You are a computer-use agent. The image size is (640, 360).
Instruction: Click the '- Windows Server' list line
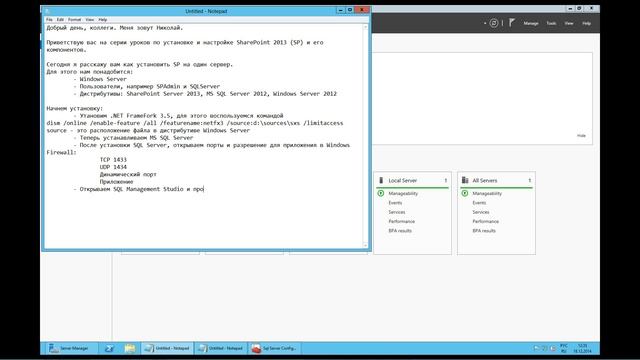[100, 79]
